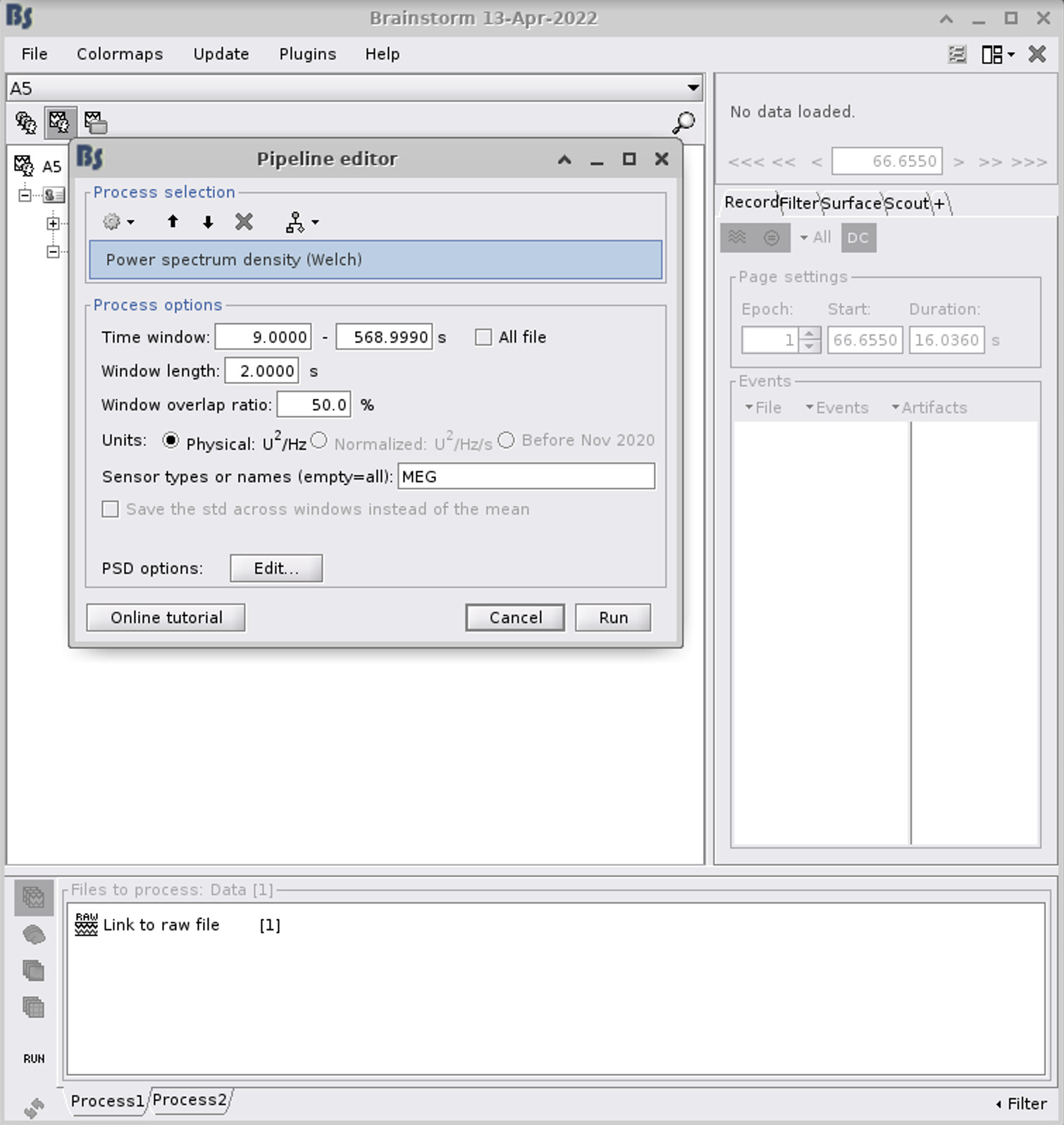Check Save the std across windows option
Screen dimensions: 1064x1125
pos(111,509)
